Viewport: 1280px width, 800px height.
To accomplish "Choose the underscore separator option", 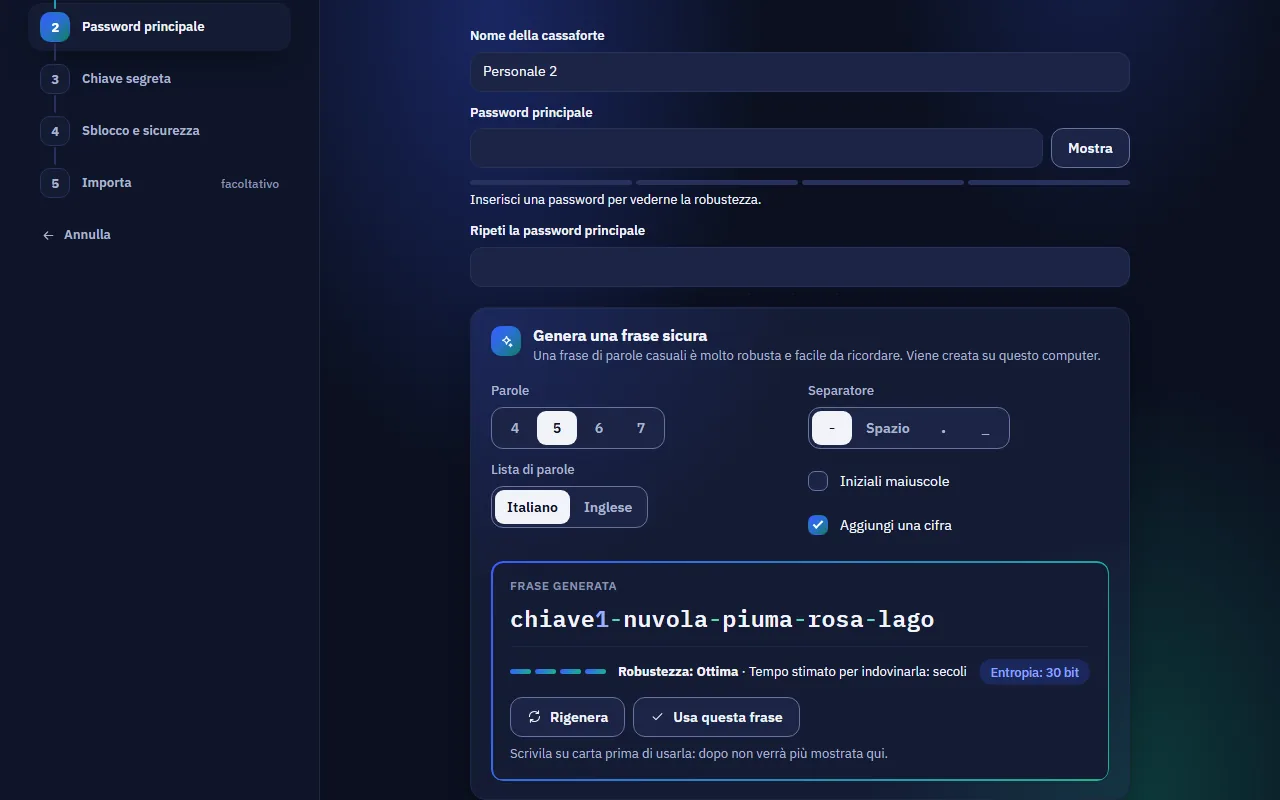I will 985,428.
